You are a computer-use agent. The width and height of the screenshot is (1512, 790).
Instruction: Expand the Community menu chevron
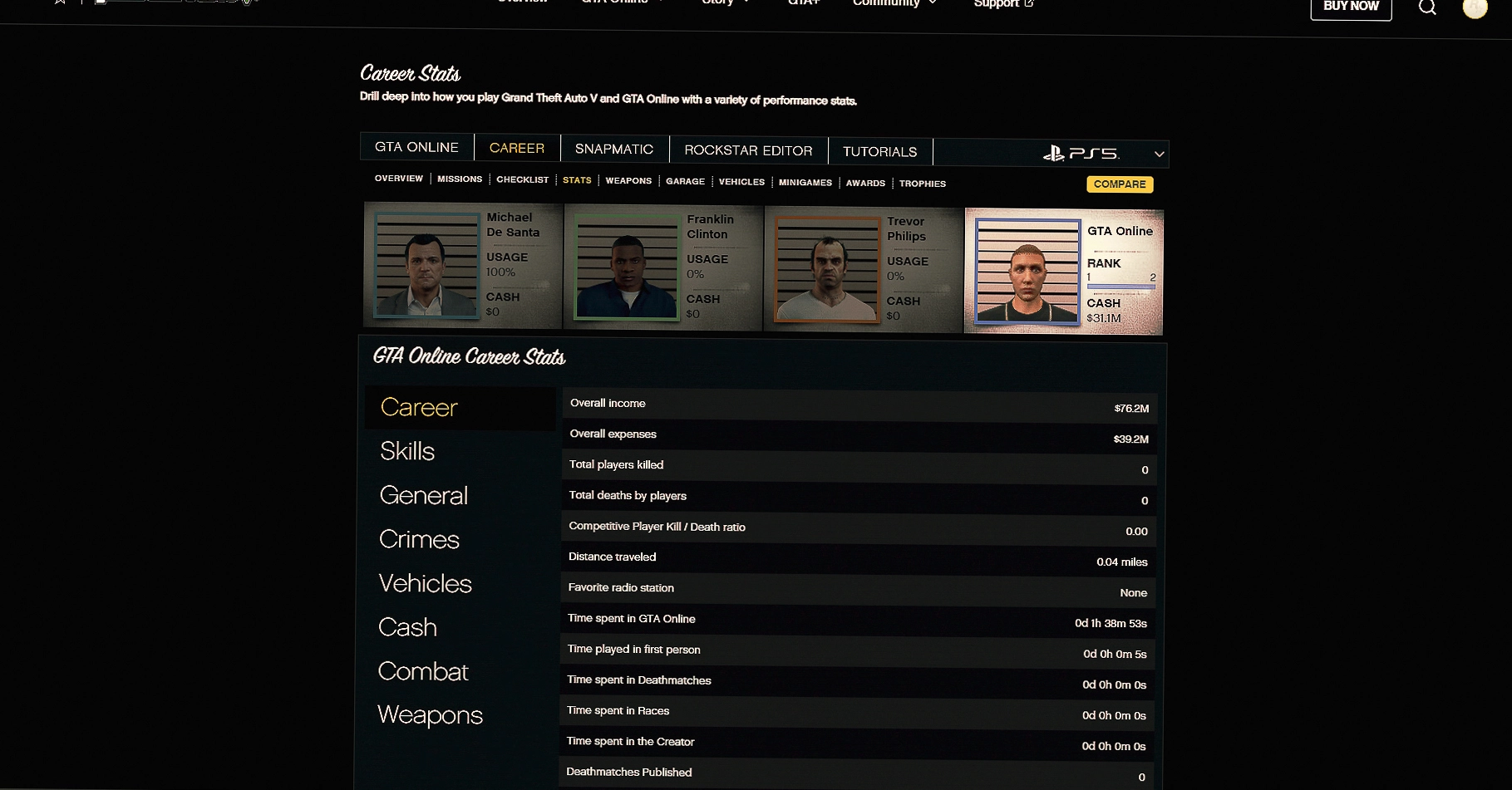click(x=933, y=3)
